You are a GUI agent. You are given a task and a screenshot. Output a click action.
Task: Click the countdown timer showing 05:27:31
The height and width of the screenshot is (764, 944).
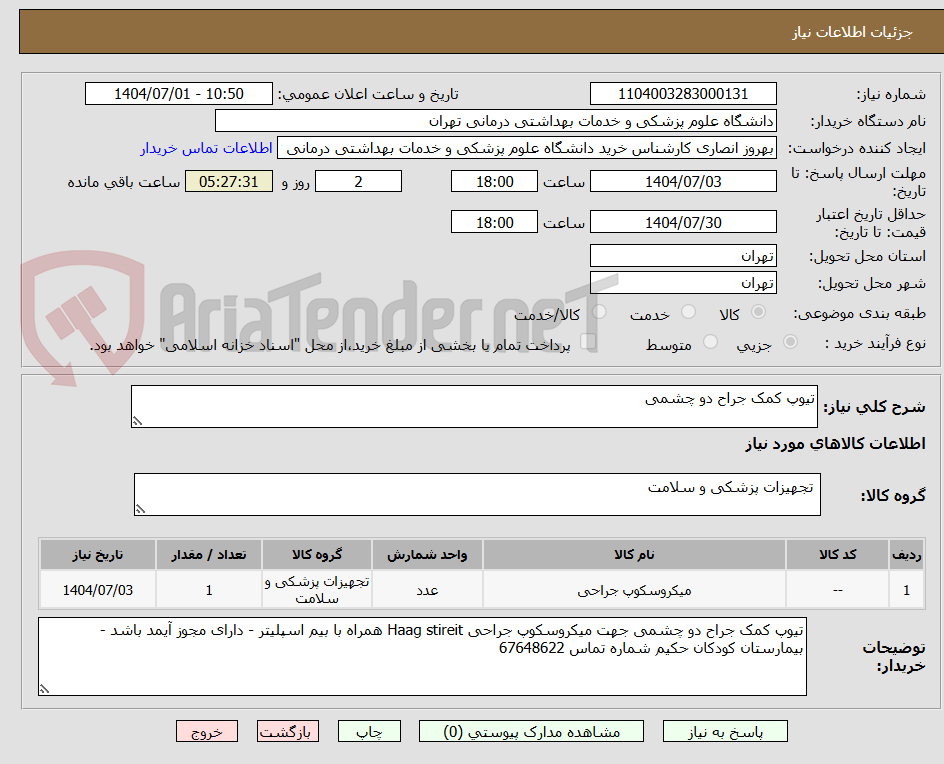click(228, 182)
